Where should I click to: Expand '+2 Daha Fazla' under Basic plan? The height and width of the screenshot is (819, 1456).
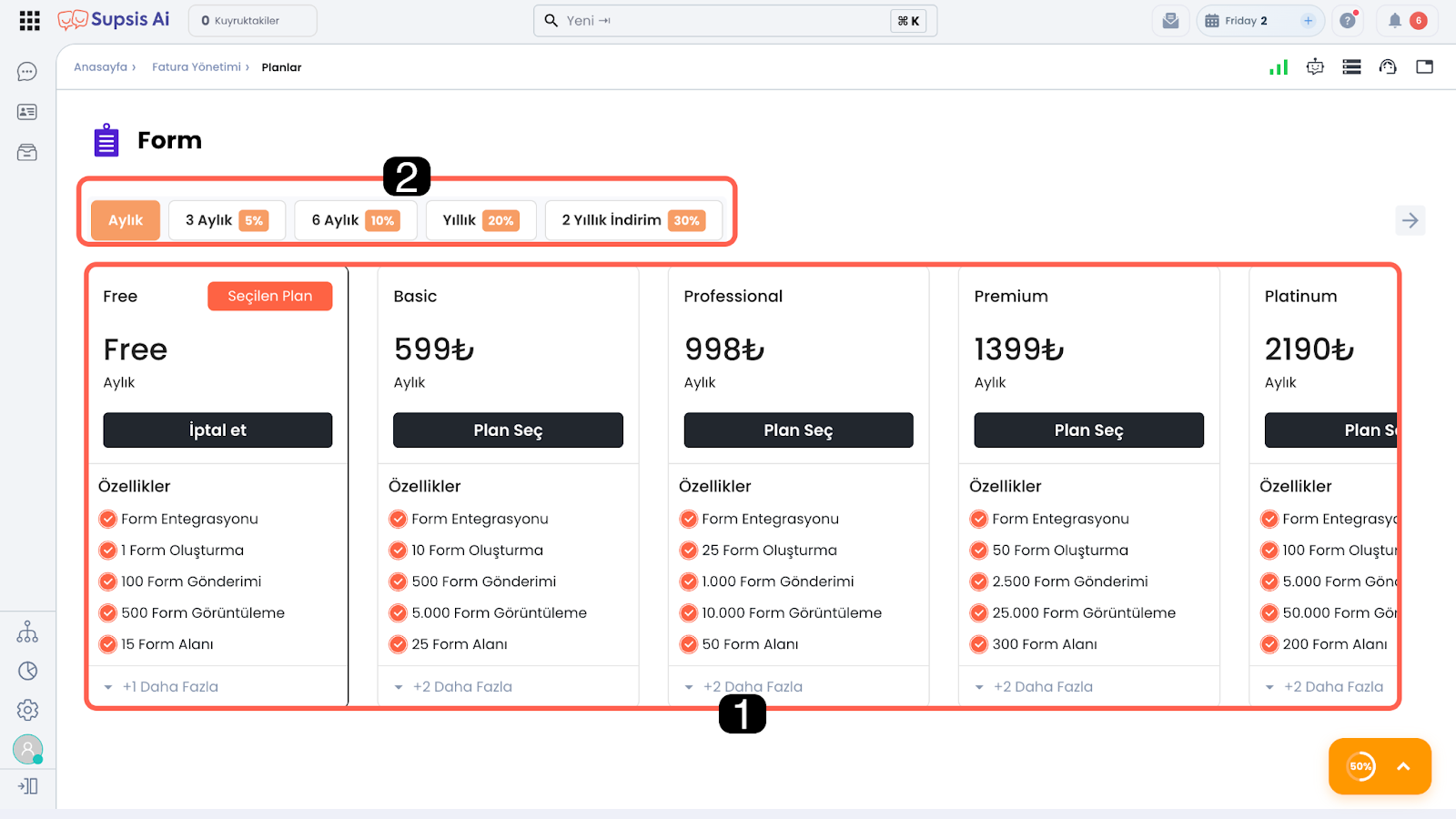[x=461, y=687]
